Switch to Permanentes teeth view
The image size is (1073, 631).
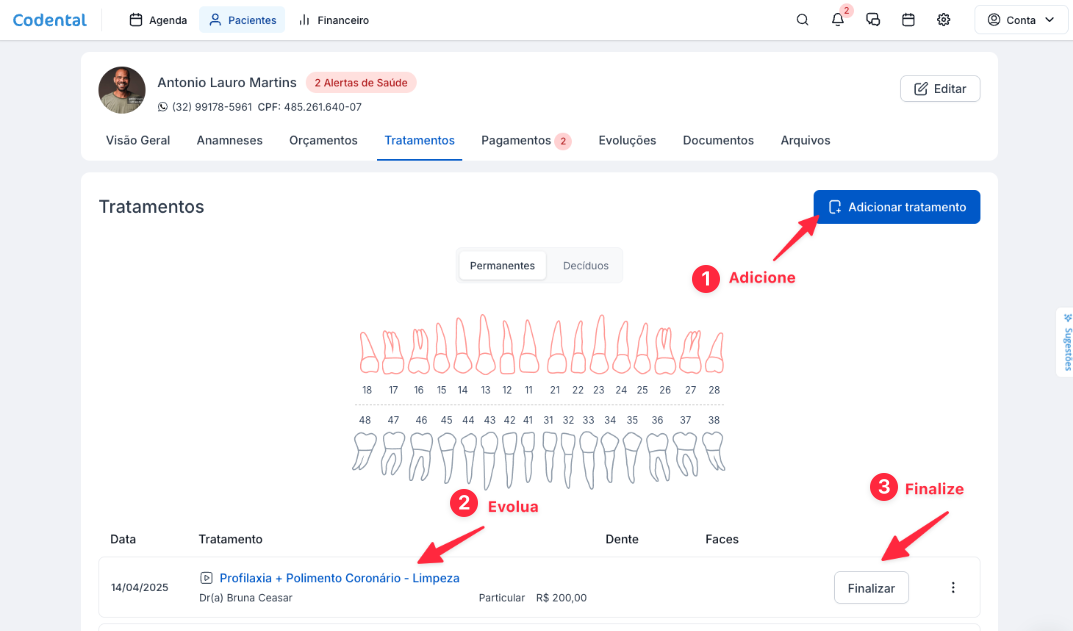[502, 266]
